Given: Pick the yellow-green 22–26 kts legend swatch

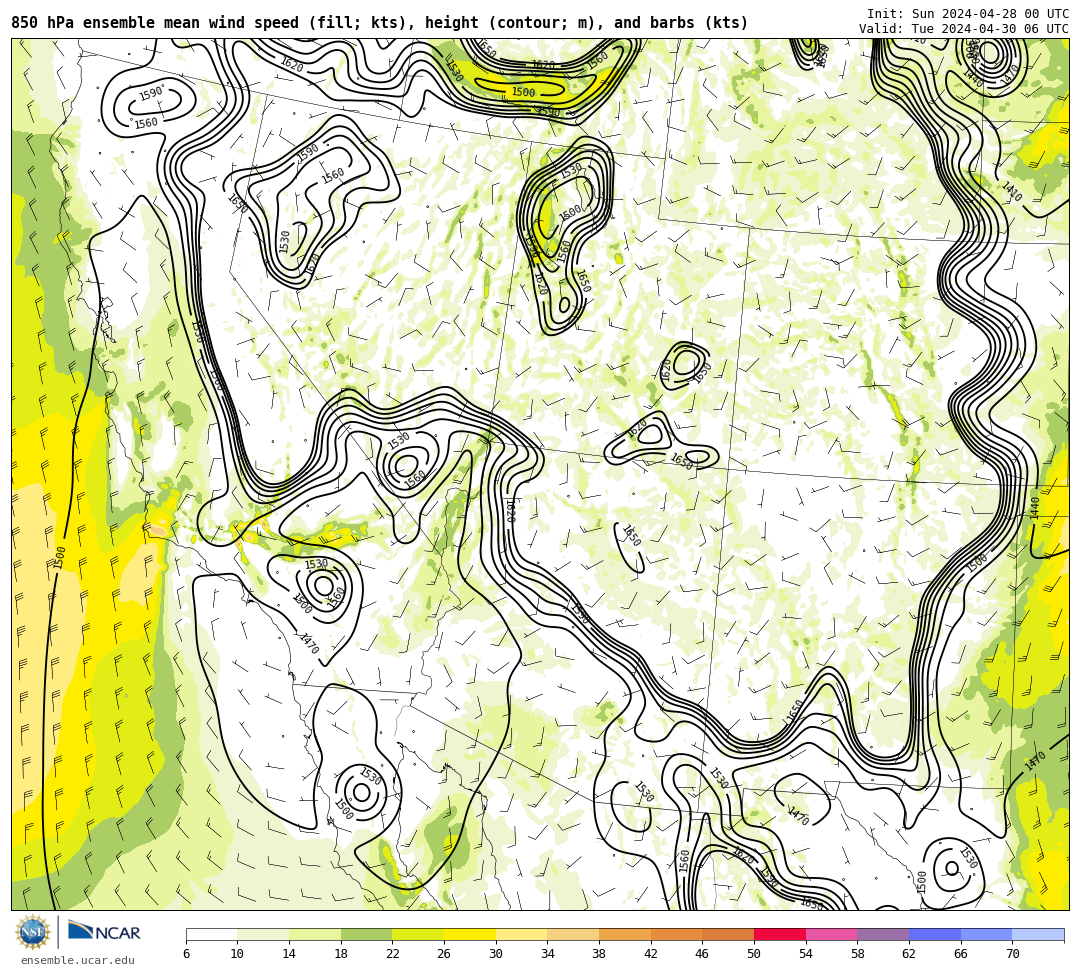Looking at the screenshot, I should tap(418, 934).
